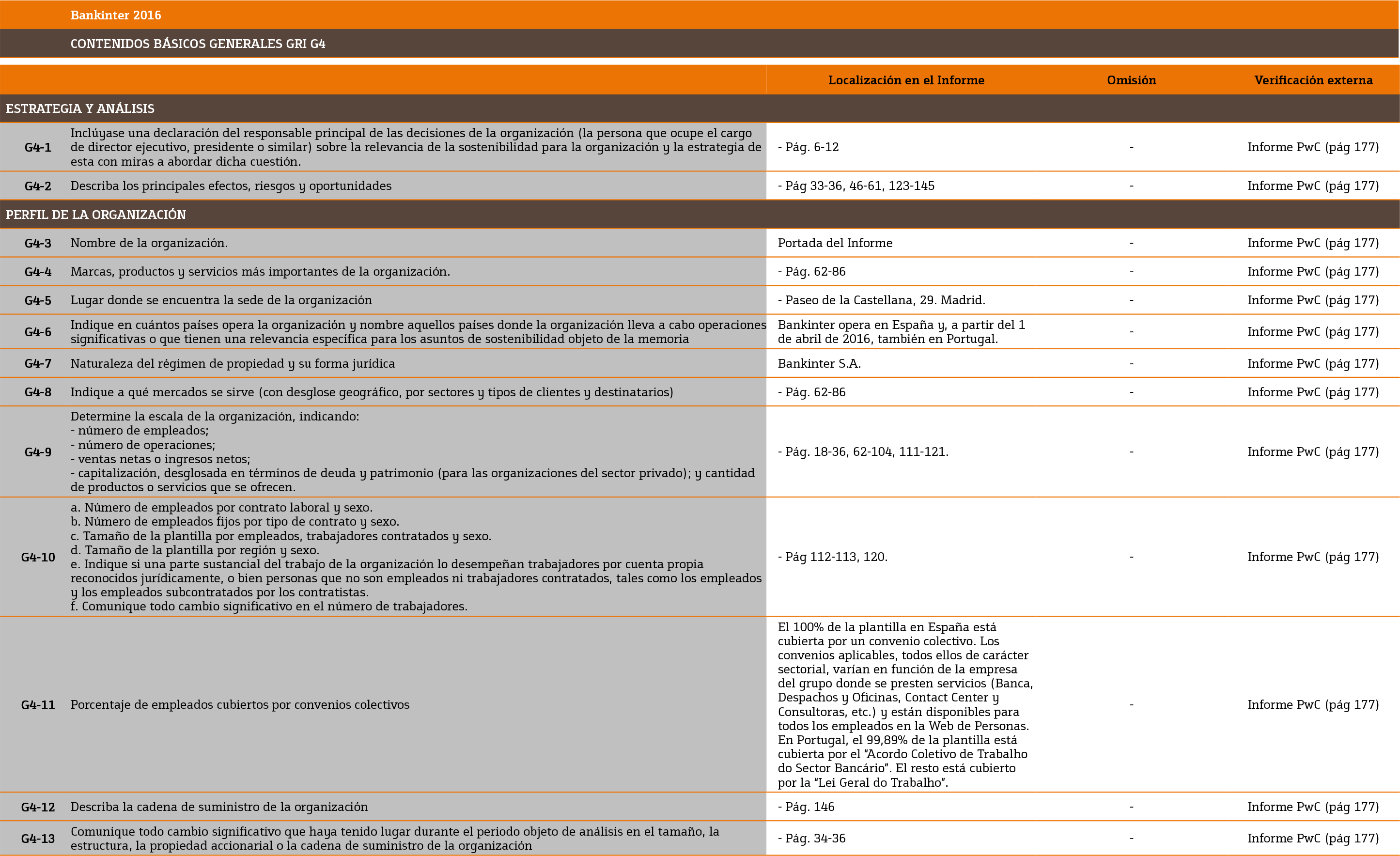Click "Porcentaje de empleados cubiertos por convenios colectivos"
The image size is (1400, 856).
click(x=240, y=704)
